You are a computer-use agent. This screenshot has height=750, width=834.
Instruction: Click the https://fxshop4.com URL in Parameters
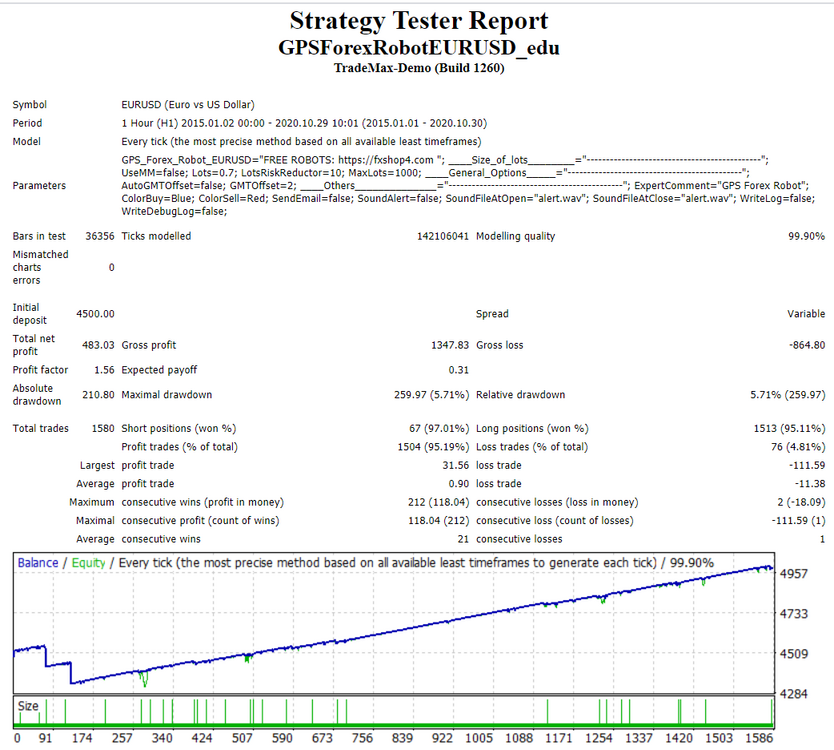[386, 160]
